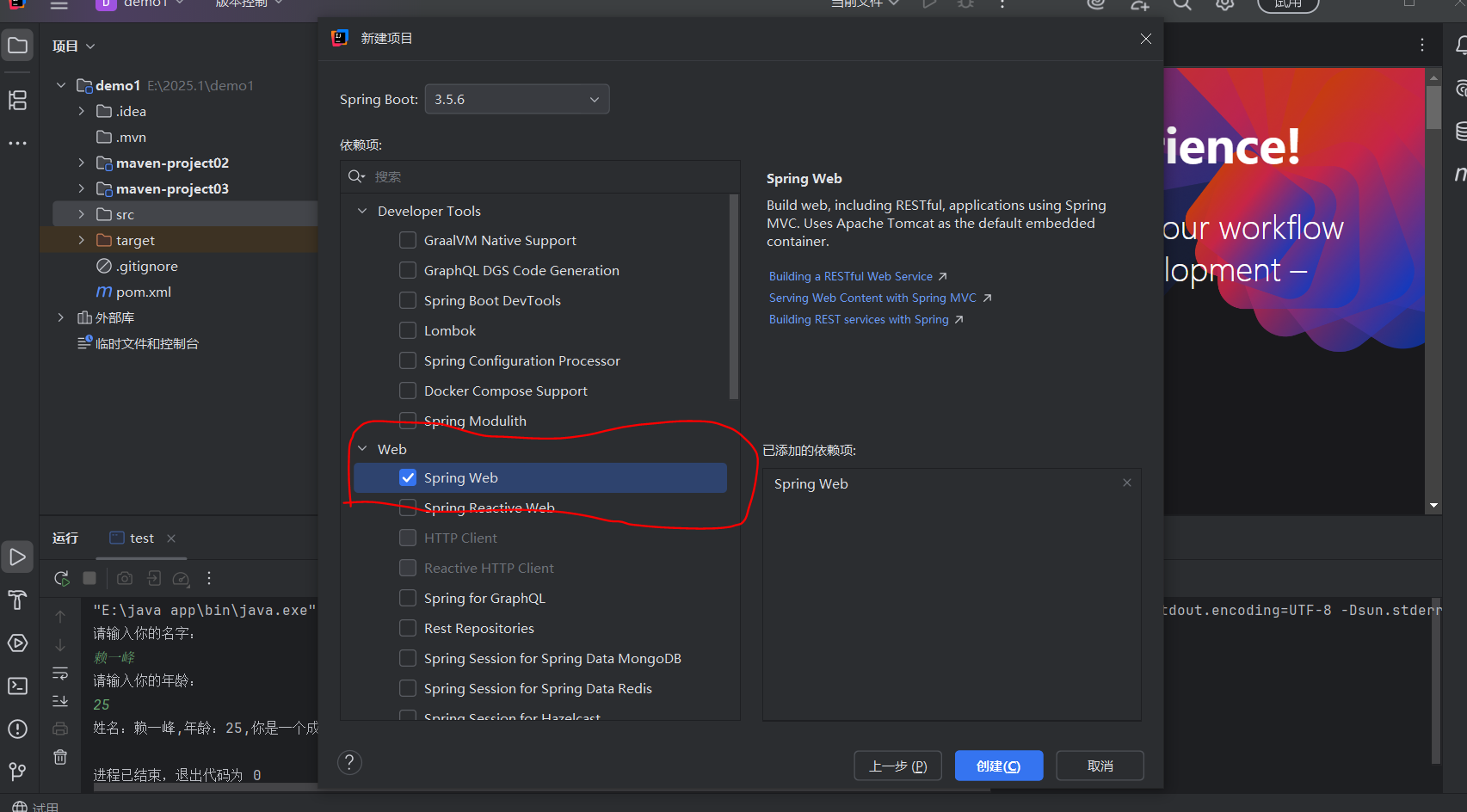
Task: Show more tool windows ellipsis icon
Action: click(x=17, y=143)
